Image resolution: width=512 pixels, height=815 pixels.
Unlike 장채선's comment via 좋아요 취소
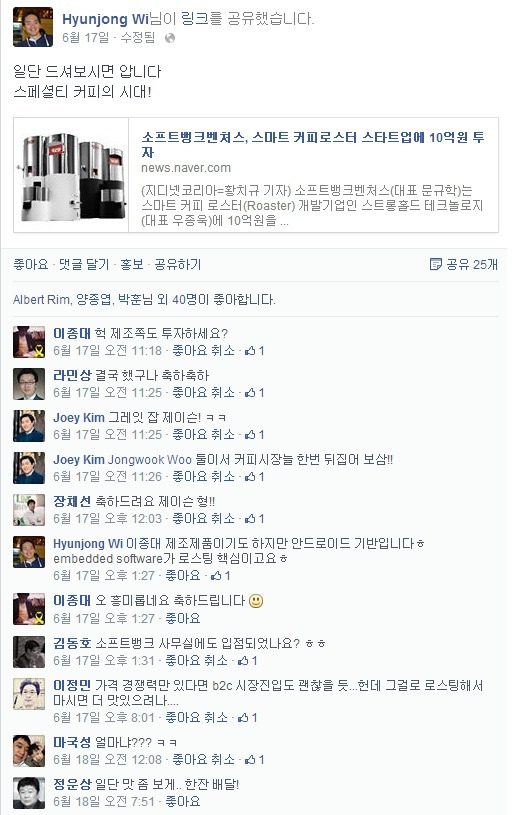coord(203,519)
